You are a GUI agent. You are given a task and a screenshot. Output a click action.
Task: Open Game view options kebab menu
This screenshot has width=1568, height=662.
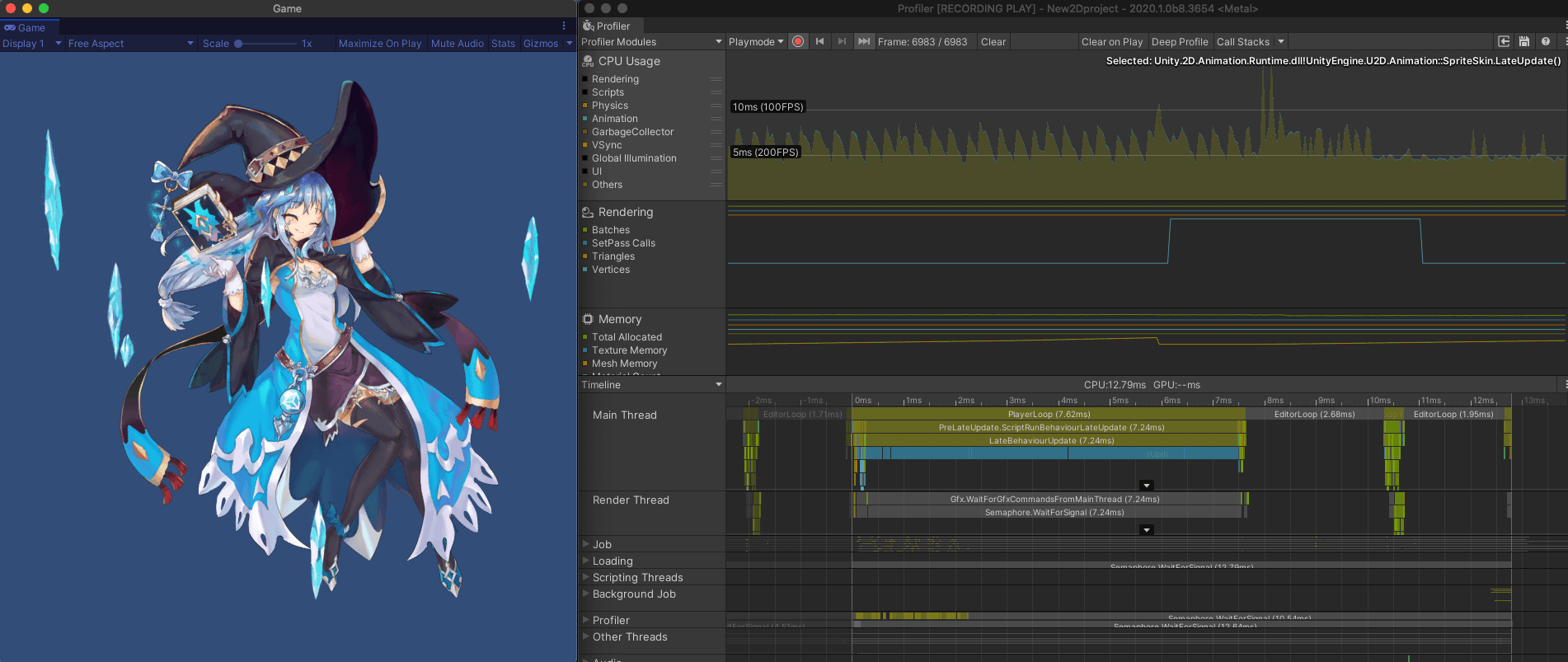[x=564, y=26]
